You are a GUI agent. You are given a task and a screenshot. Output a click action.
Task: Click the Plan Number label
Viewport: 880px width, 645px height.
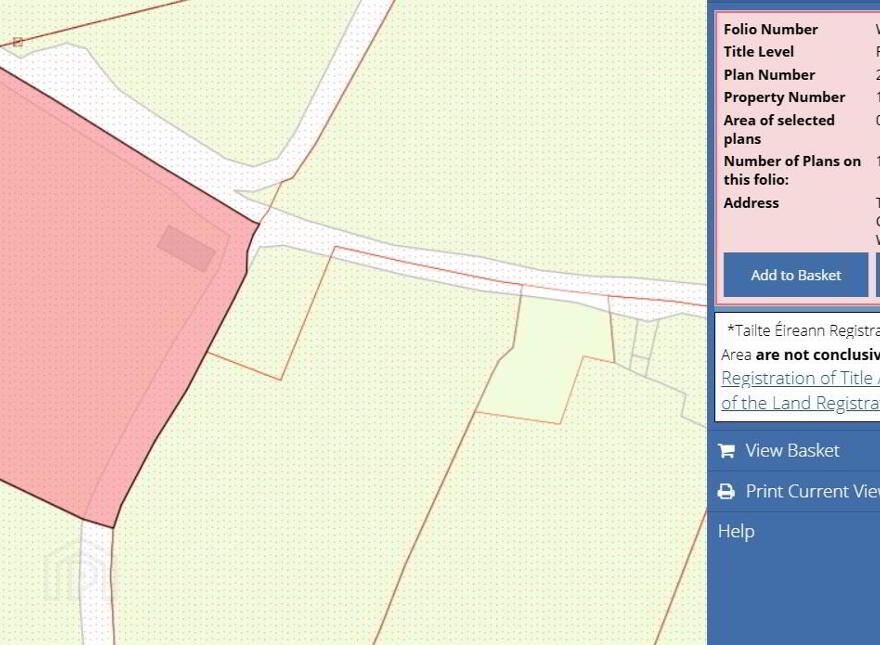(x=769, y=75)
